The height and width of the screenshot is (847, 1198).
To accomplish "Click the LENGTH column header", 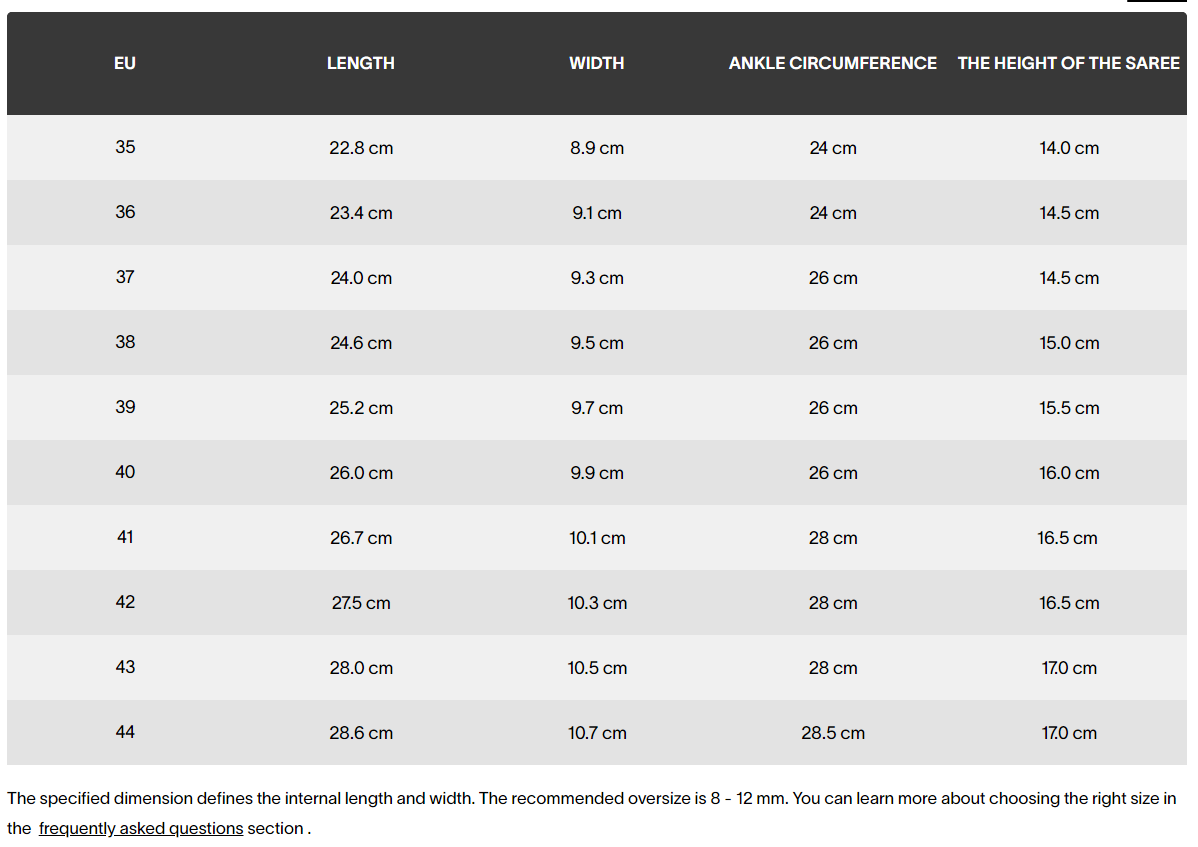I will point(361,63).
